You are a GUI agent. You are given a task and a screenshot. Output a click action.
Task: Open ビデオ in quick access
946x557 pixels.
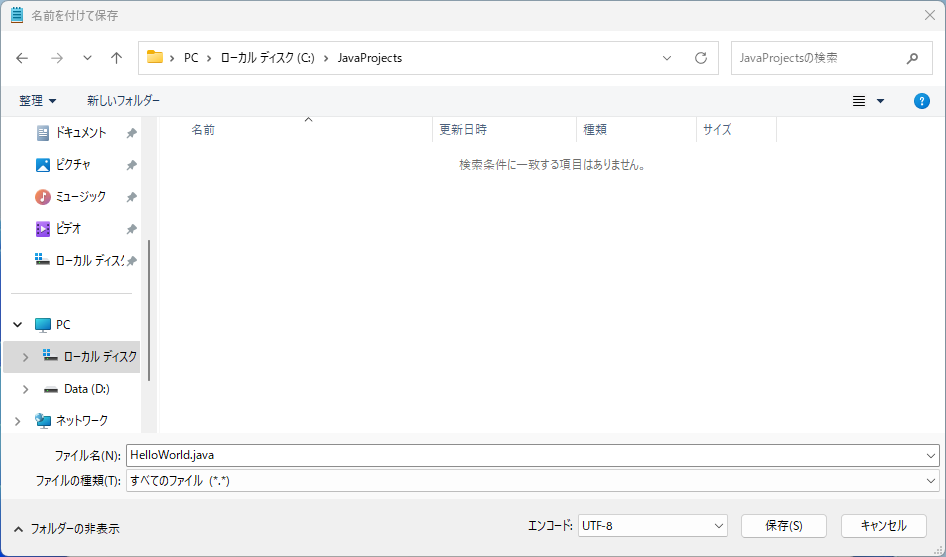tap(68, 229)
